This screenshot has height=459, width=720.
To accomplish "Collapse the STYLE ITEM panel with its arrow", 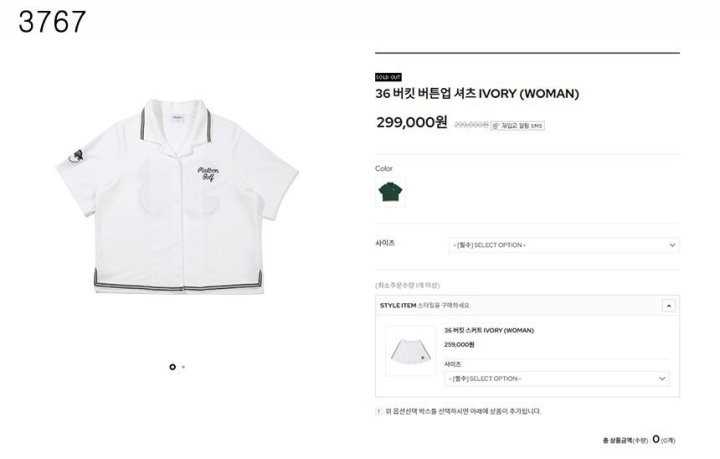I will 669,306.
